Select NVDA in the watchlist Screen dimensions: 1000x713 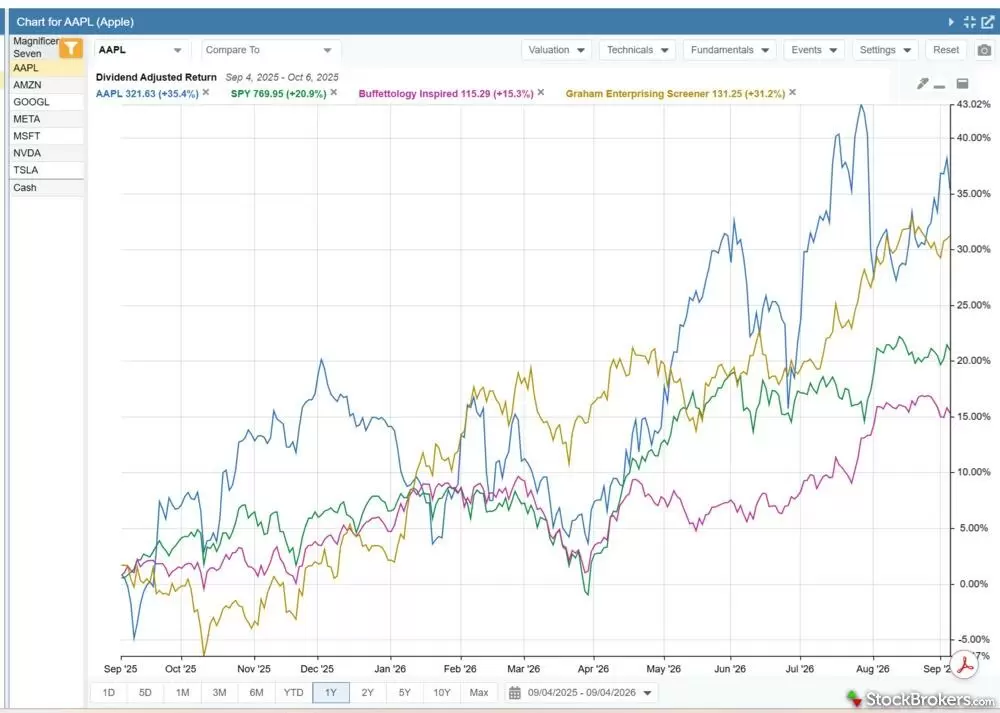pyautogui.click(x=47, y=153)
